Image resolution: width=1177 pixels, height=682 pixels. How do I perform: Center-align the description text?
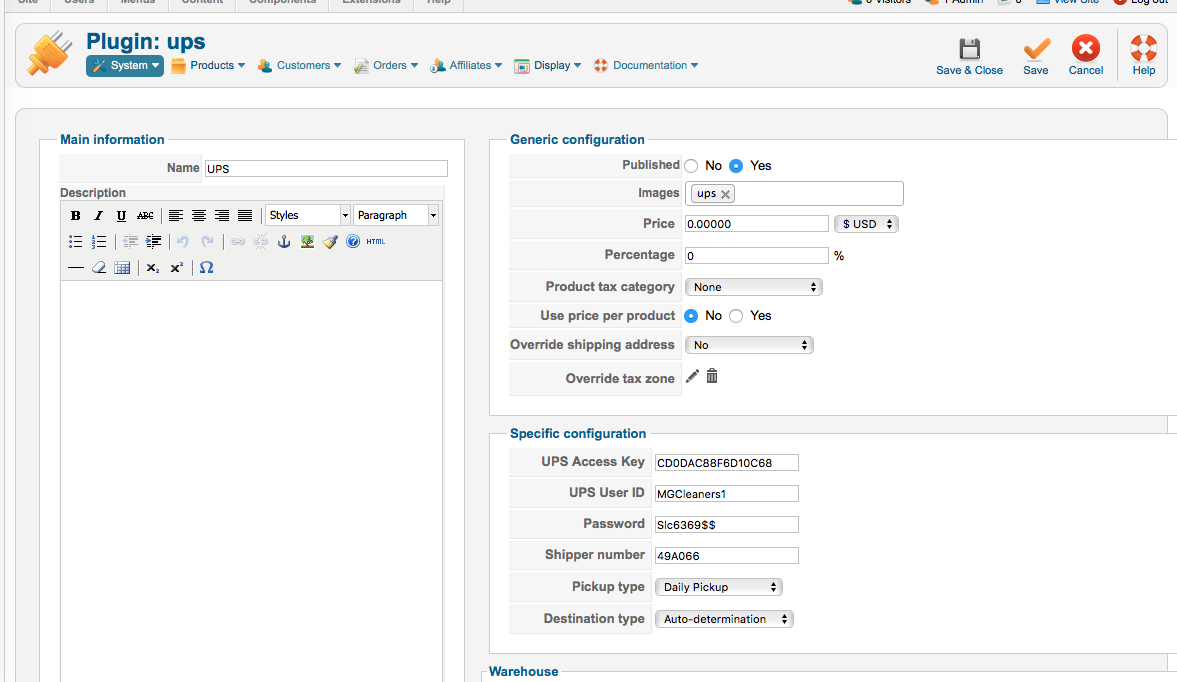coord(199,215)
